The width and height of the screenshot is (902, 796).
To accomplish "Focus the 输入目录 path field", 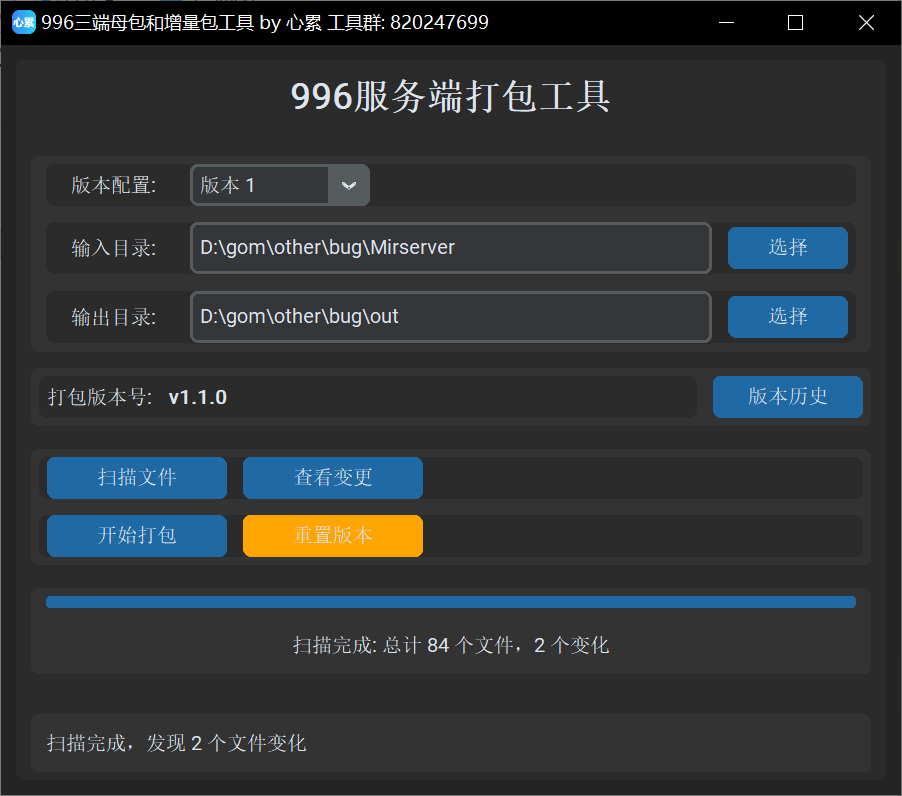I will (450, 248).
